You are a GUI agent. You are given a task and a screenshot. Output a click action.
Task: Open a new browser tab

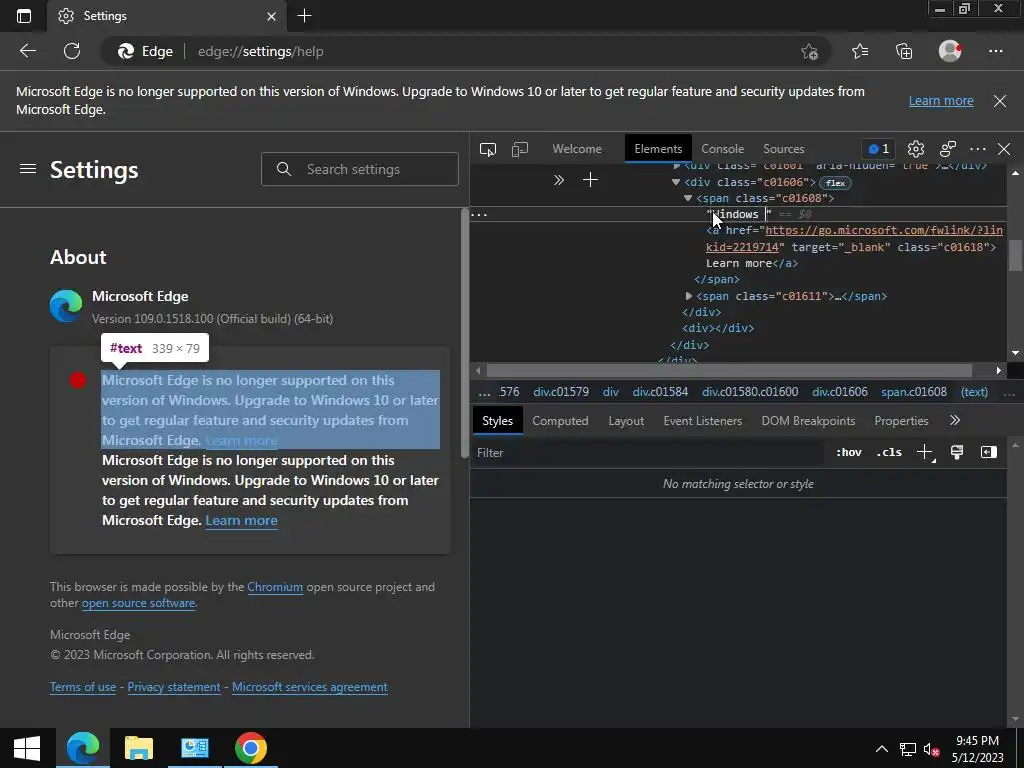coord(304,16)
